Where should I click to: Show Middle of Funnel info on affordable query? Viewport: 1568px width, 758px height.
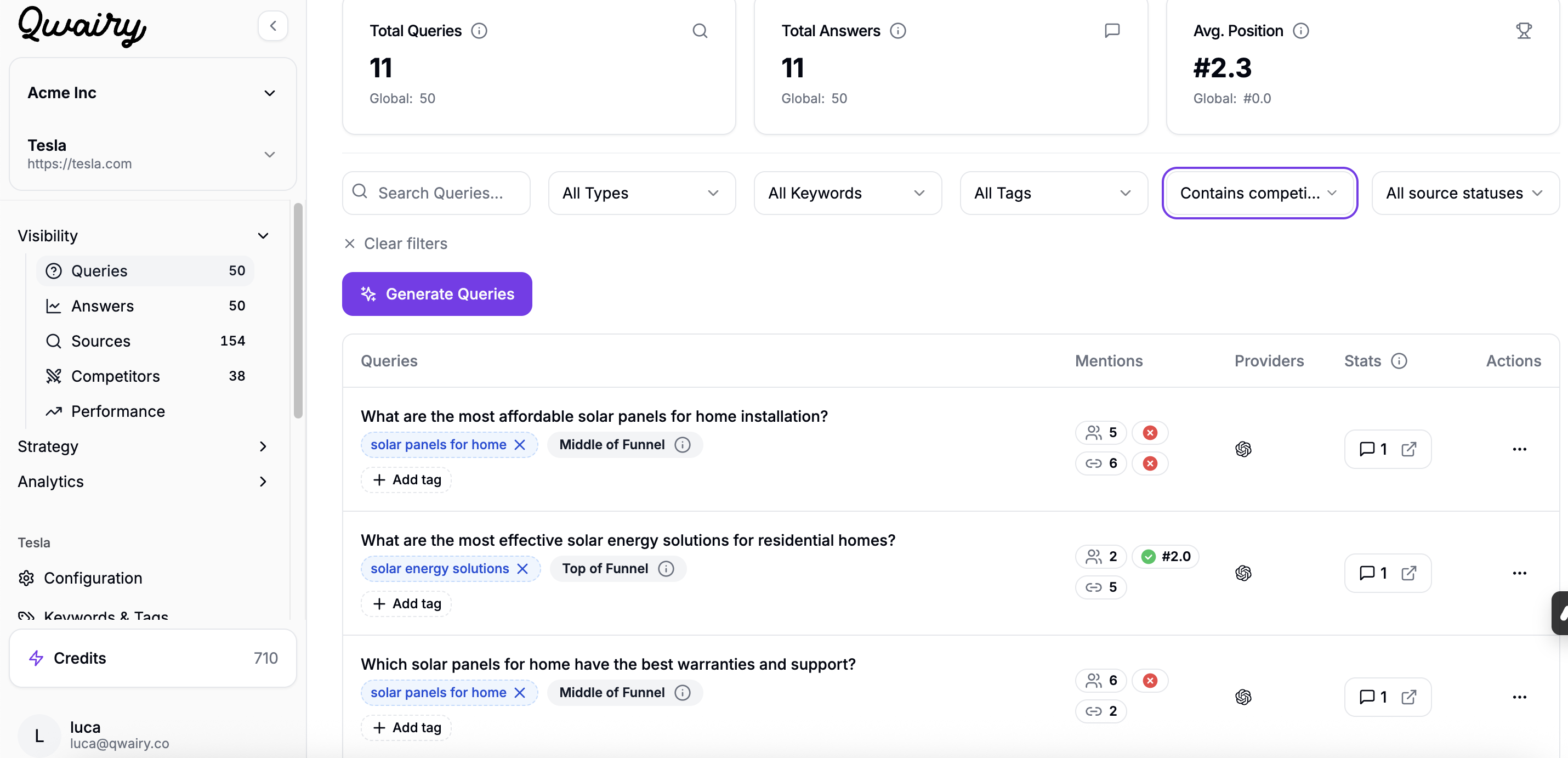click(x=683, y=444)
